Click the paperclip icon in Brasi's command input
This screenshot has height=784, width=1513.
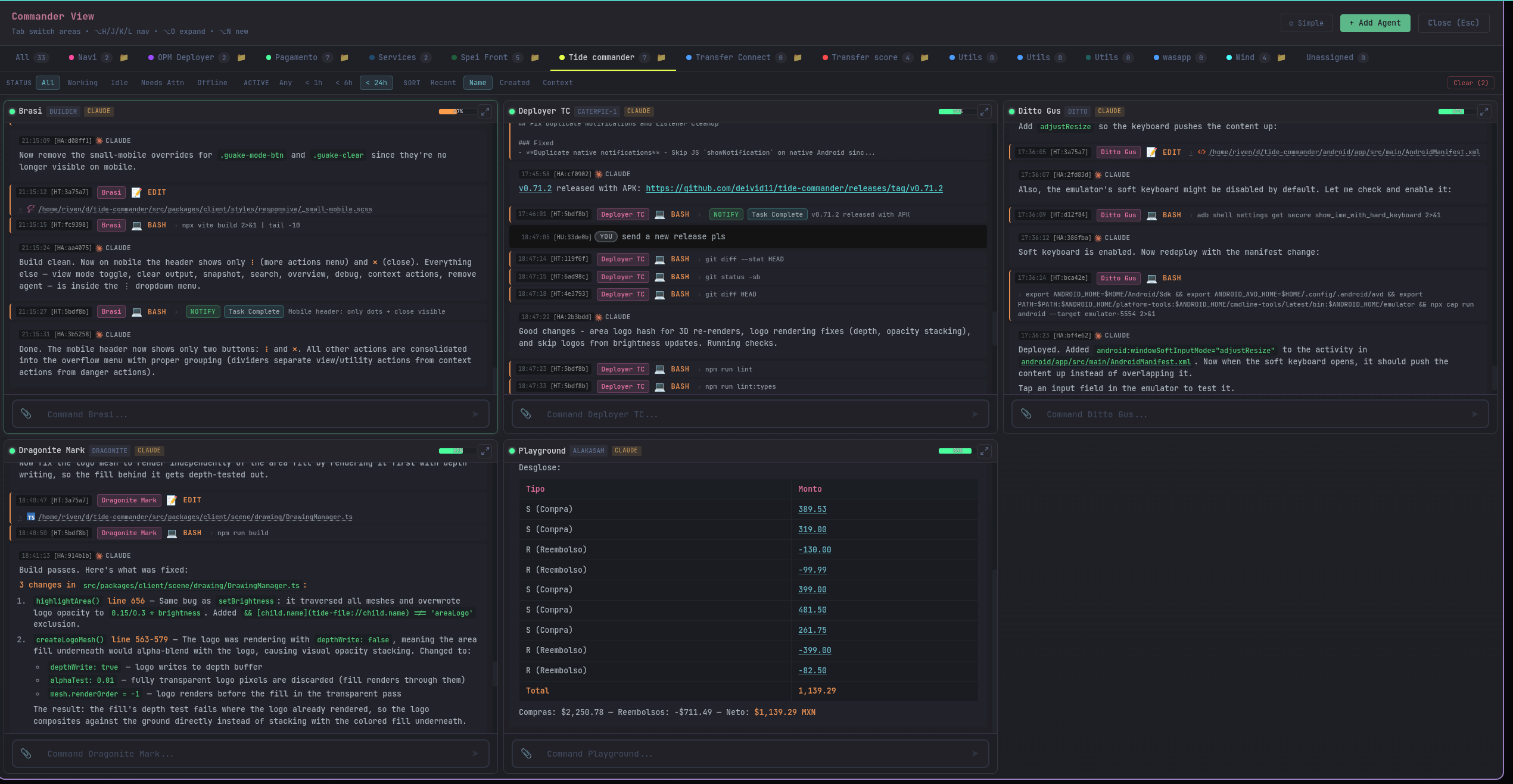coord(26,414)
